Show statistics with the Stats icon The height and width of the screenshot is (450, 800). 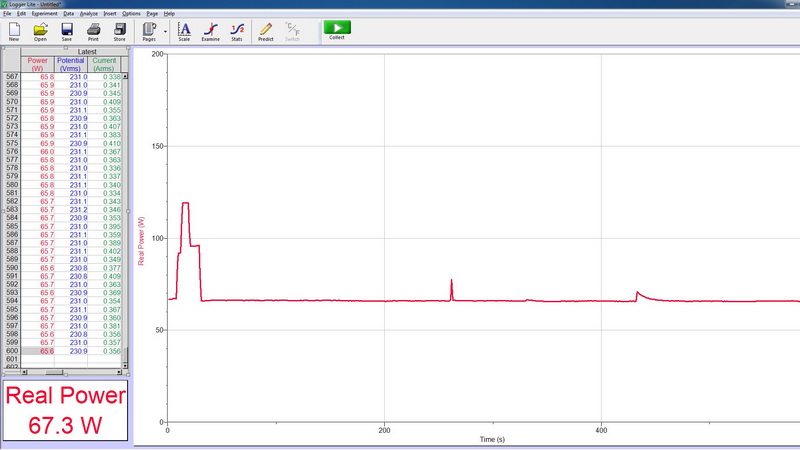pyautogui.click(x=237, y=31)
